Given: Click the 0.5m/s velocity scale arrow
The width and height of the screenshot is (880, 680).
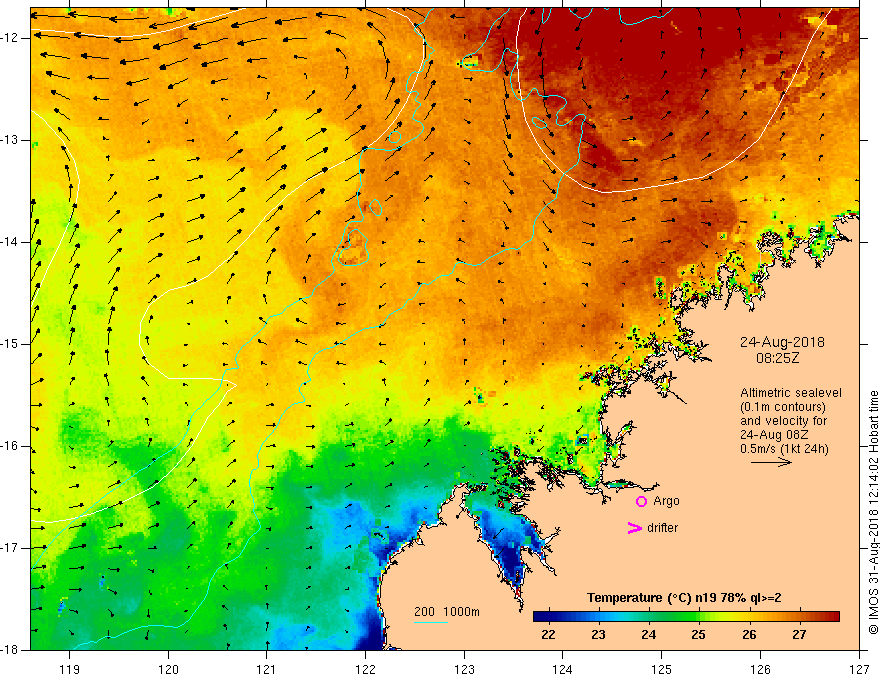Looking at the screenshot, I should [x=771, y=462].
